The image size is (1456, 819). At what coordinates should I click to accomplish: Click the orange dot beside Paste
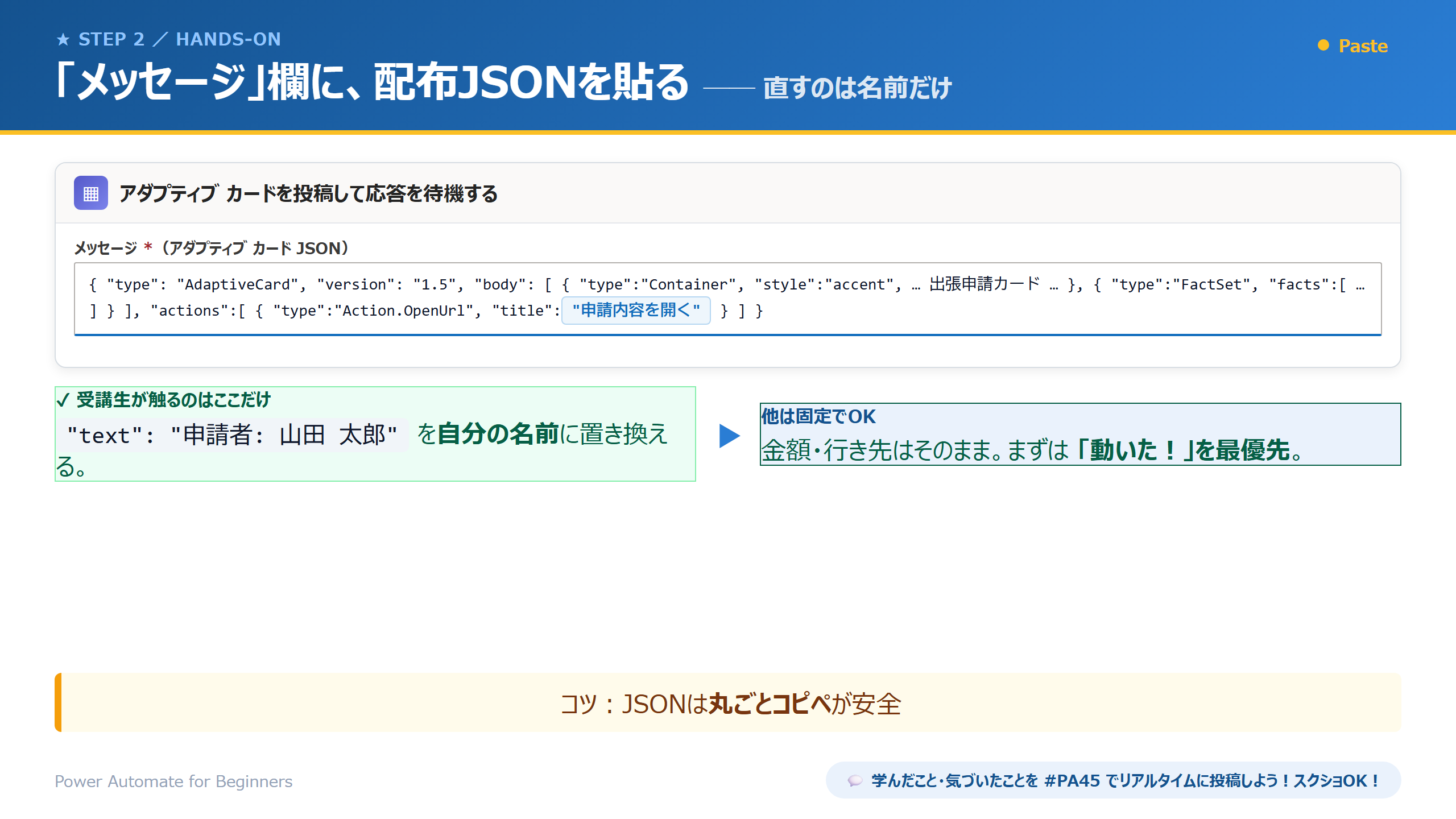[x=1323, y=45]
